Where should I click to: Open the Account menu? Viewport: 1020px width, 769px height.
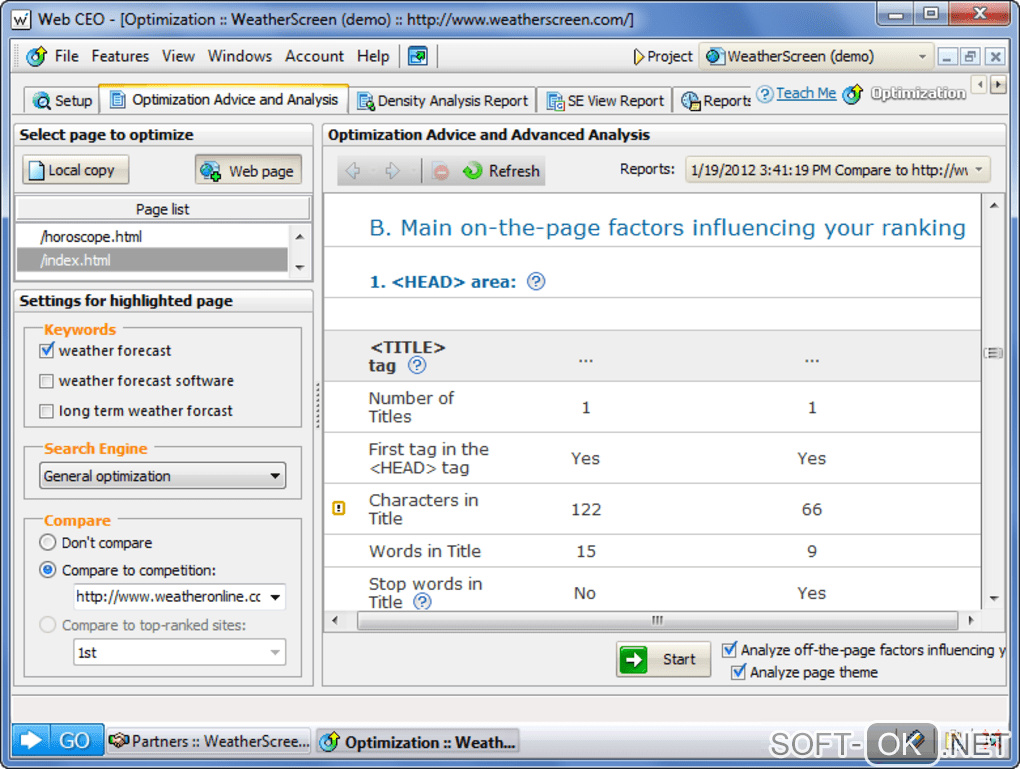pyautogui.click(x=314, y=57)
